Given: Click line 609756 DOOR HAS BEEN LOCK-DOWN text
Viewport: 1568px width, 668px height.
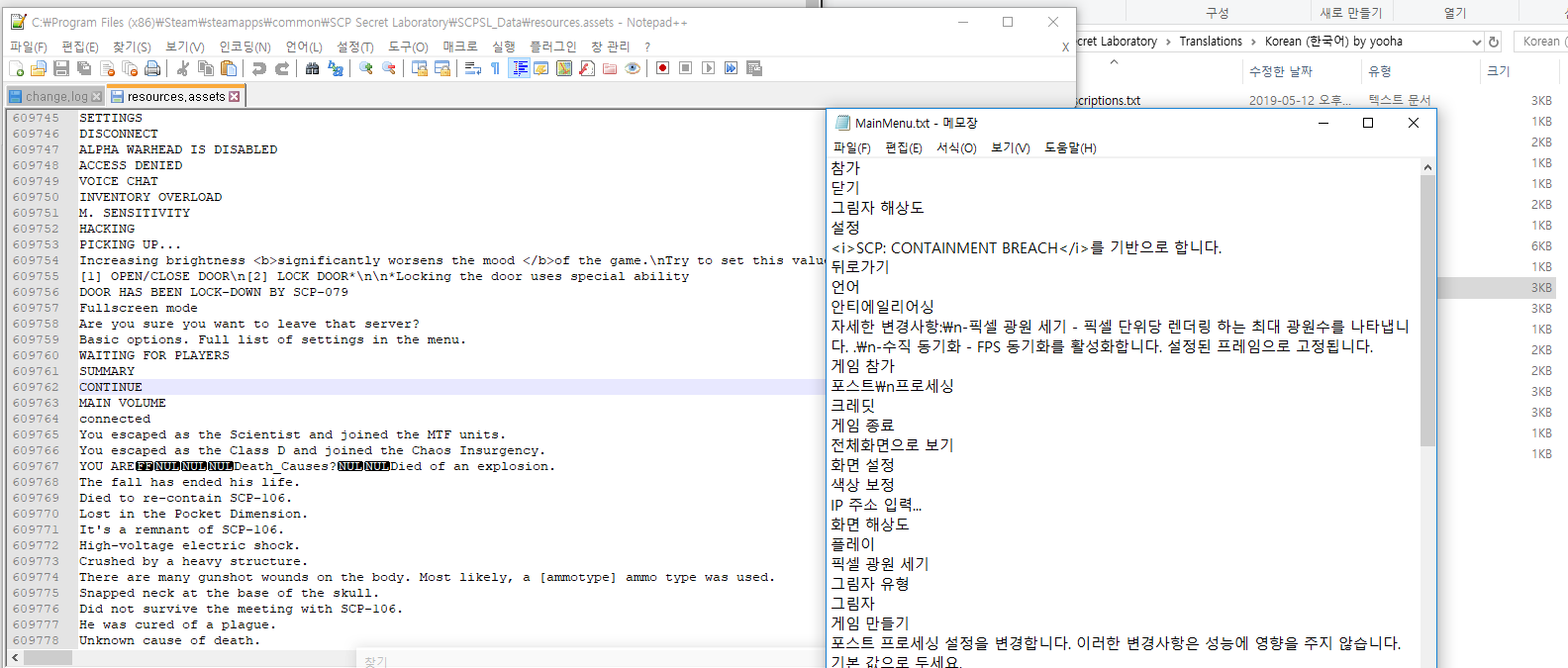Looking at the screenshot, I should click(214, 292).
